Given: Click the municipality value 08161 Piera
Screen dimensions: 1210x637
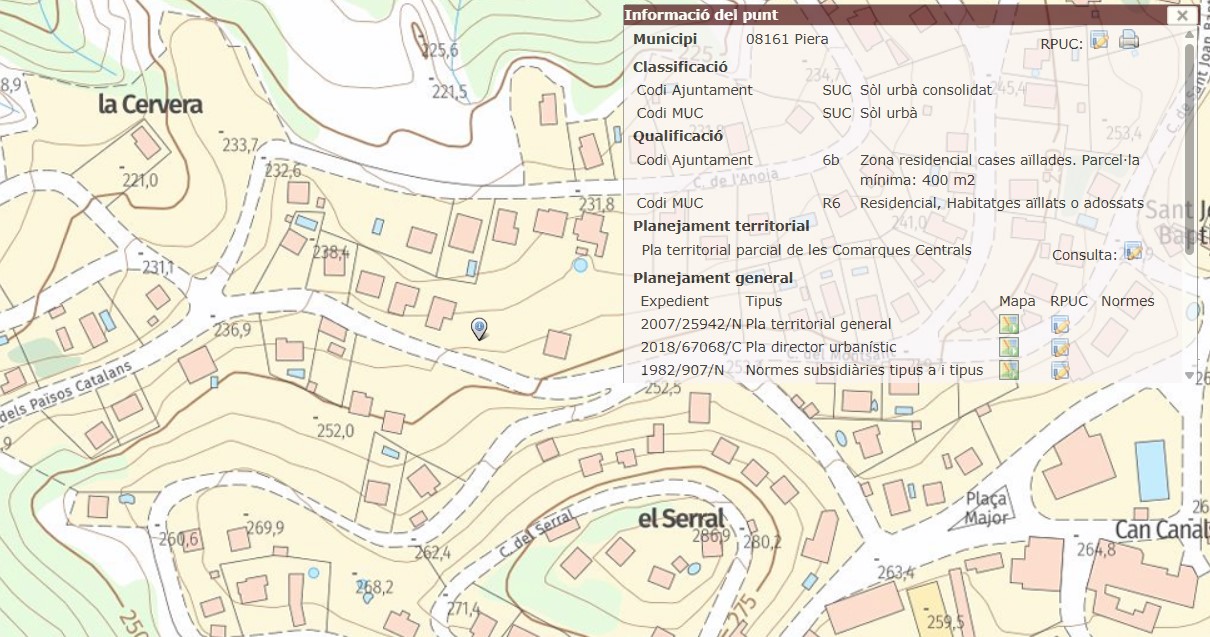Looking at the screenshot, I should point(787,40).
